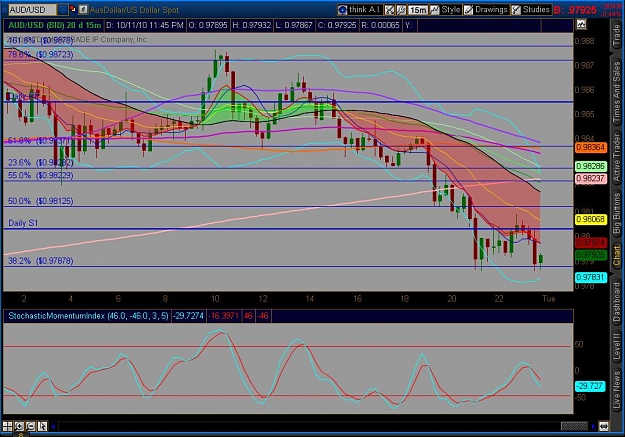
Task: Click the O: 0.97895 open value
Action: click(208, 25)
